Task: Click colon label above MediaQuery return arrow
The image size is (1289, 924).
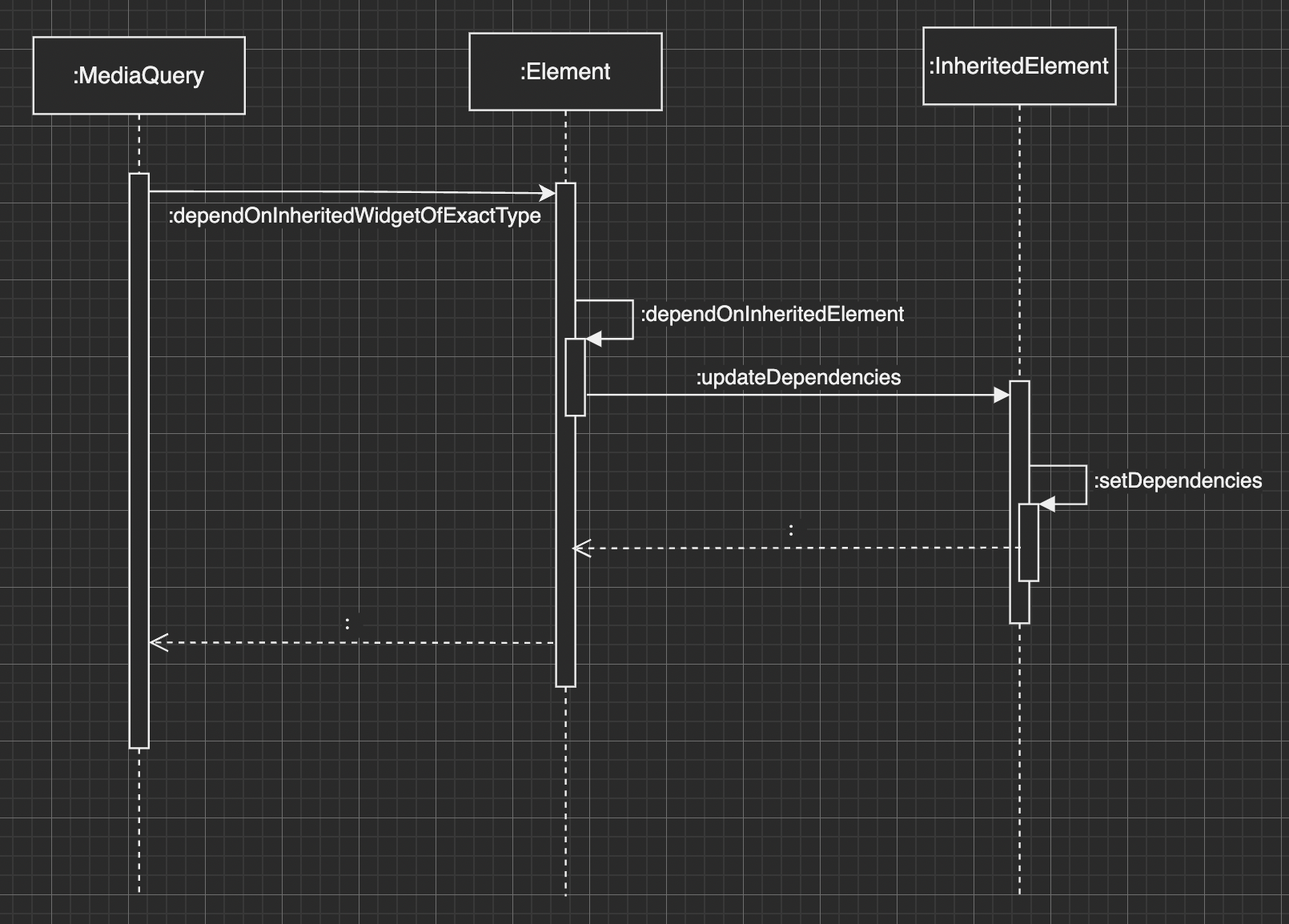Action: (x=347, y=623)
